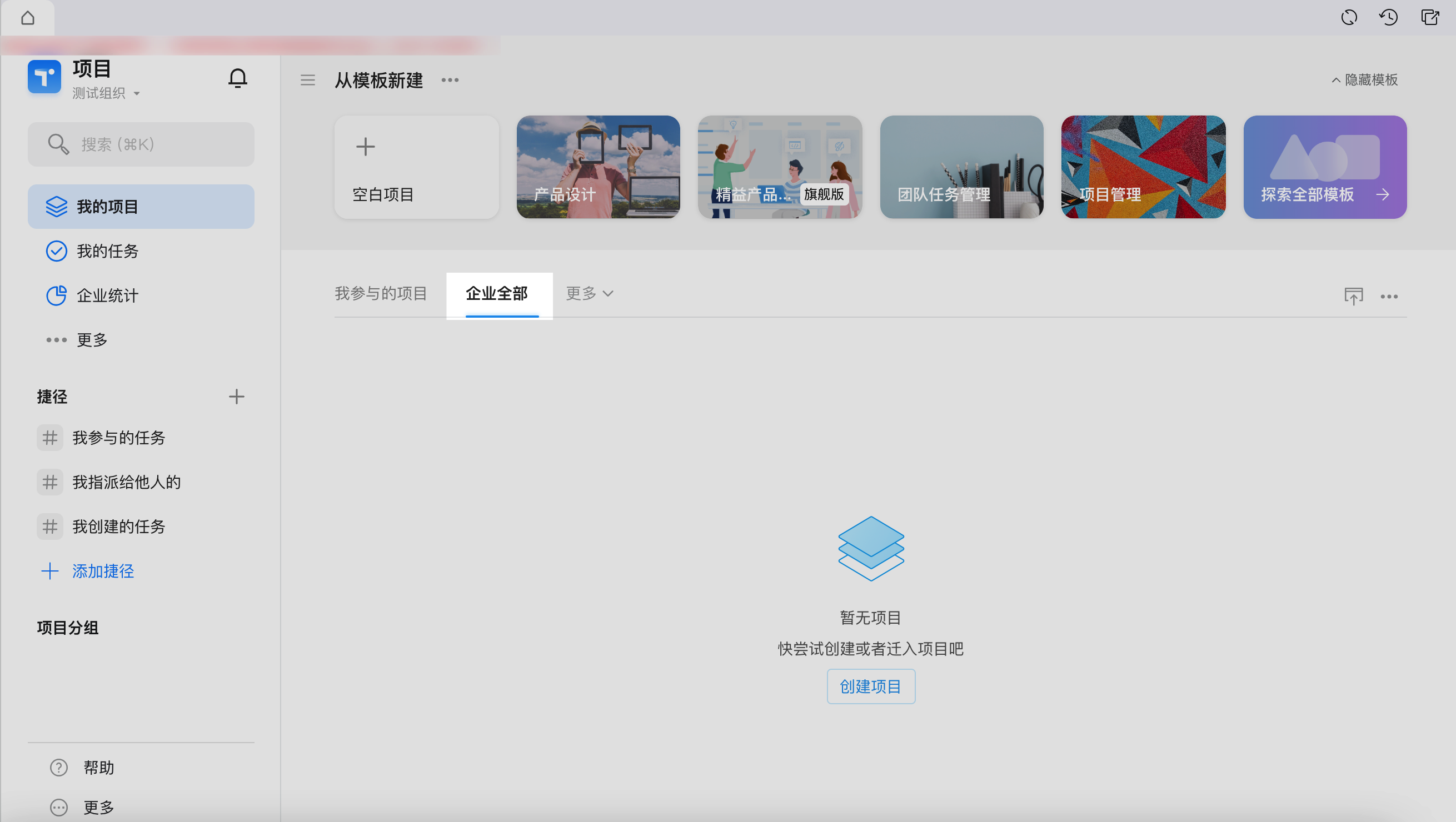
Task: Click the bottom 更多 circle ellipsis icon
Action: point(59,808)
